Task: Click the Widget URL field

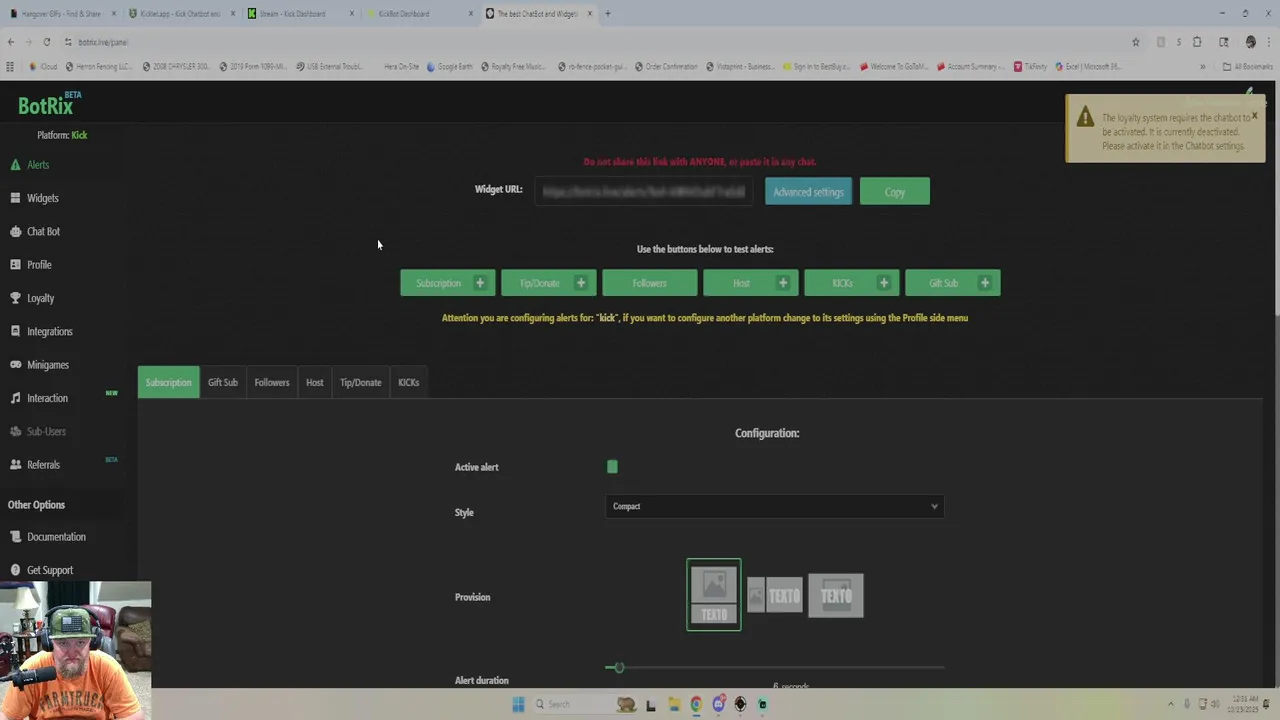Action: [644, 192]
